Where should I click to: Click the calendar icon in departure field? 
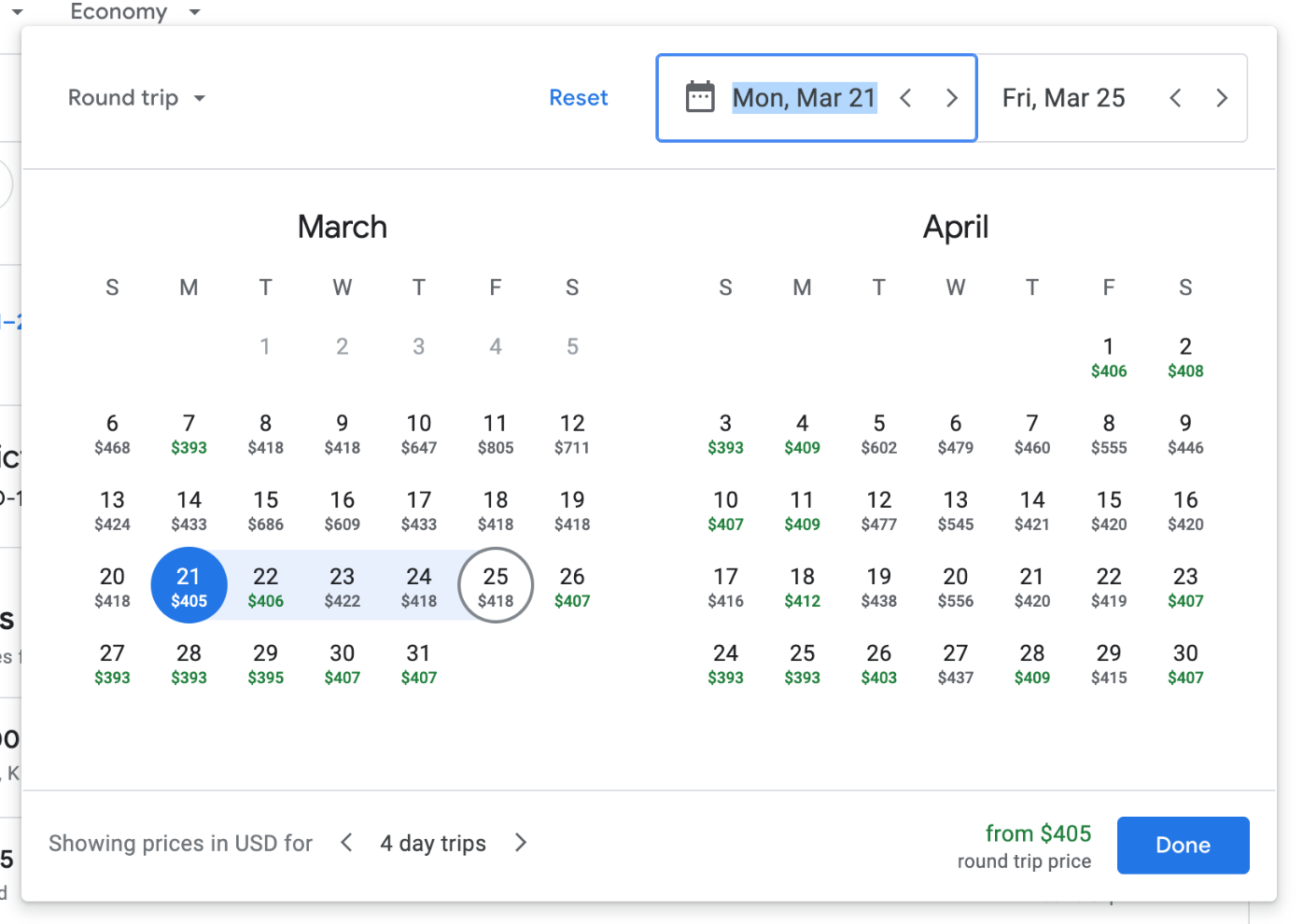700,97
